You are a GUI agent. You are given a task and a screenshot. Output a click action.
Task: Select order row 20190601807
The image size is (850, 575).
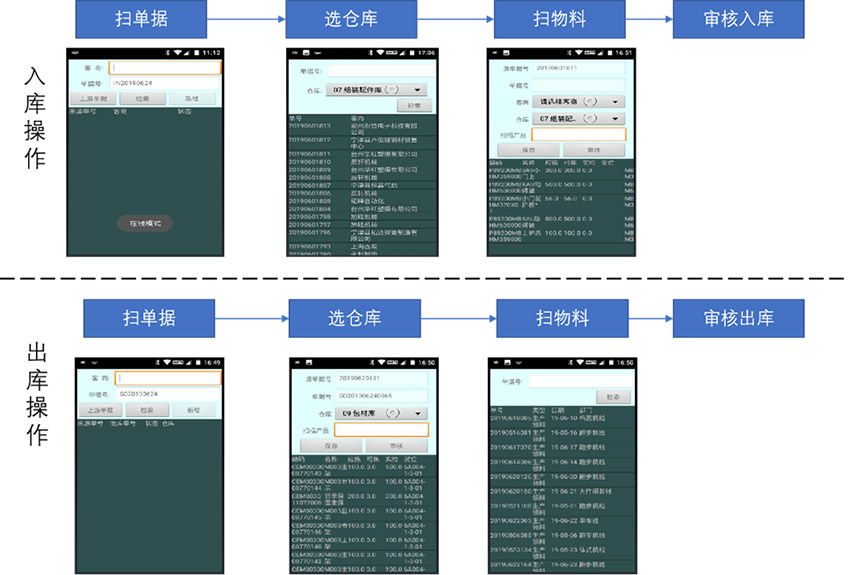[362, 185]
